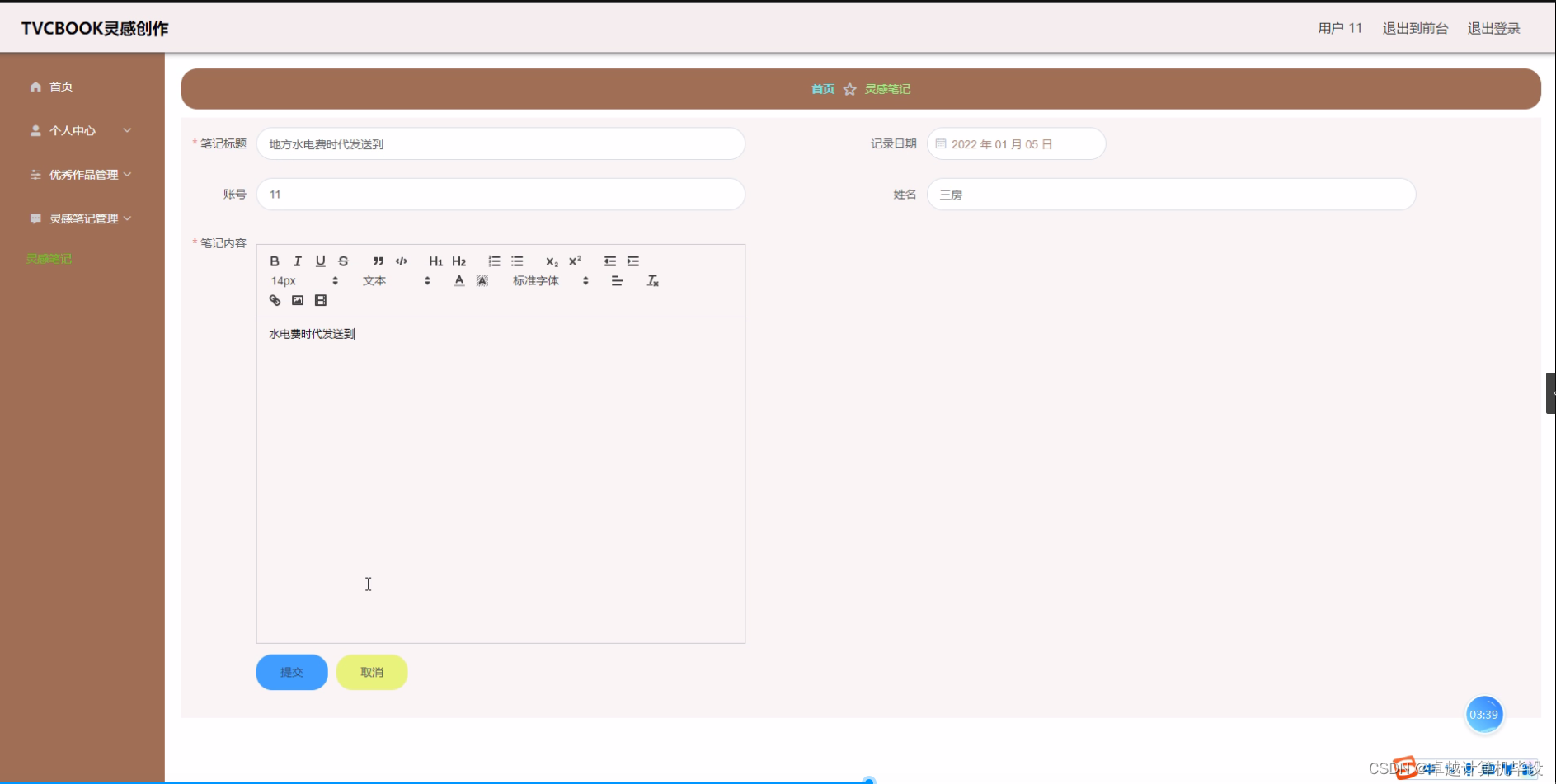Viewport: 1556px width, 784px height.
Task: Click inside the 笔记内容 editor text area
Action: (x=501, y=480)
